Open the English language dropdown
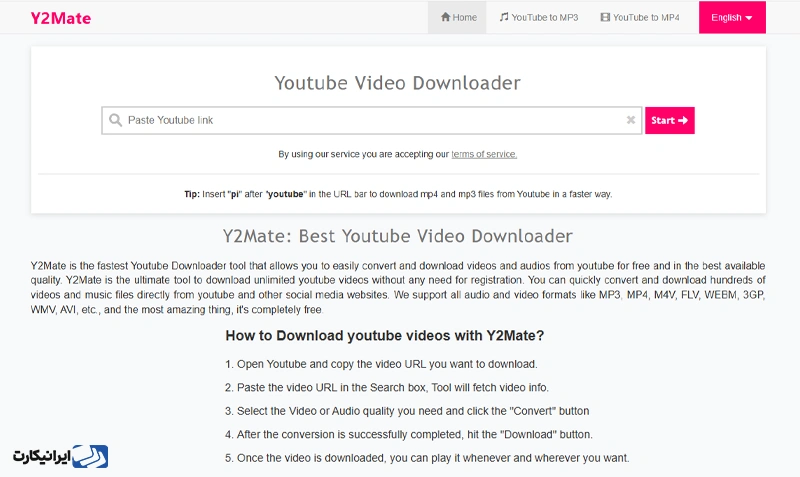This screenshot has height=477, width=800. 732,17
